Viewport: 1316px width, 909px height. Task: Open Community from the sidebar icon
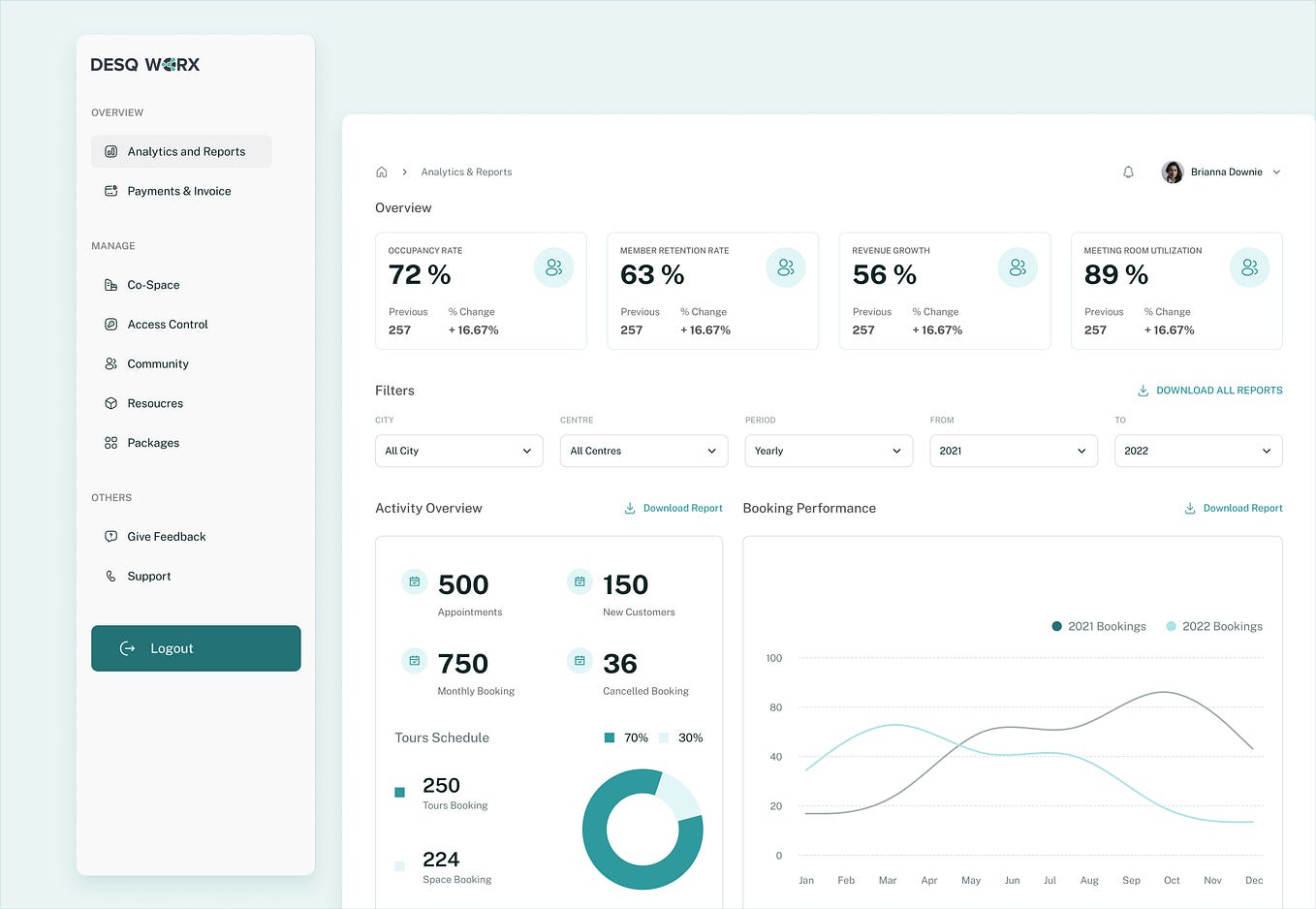pos(110,363)
